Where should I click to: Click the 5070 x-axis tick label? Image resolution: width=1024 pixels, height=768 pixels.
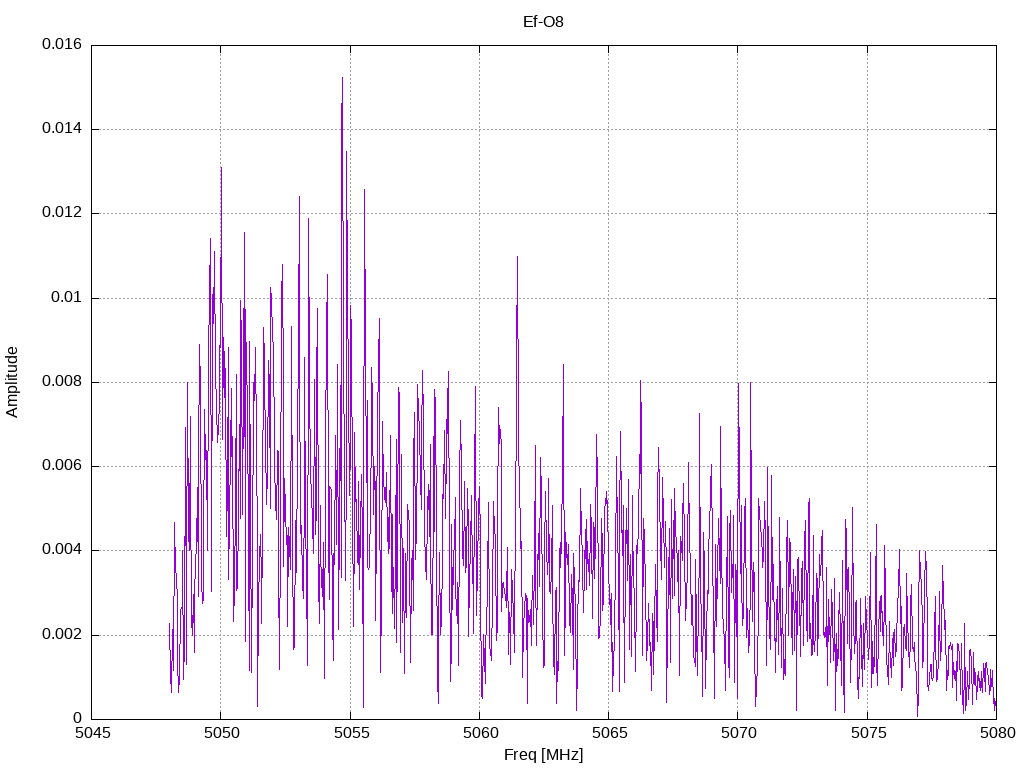pos(738,733)
